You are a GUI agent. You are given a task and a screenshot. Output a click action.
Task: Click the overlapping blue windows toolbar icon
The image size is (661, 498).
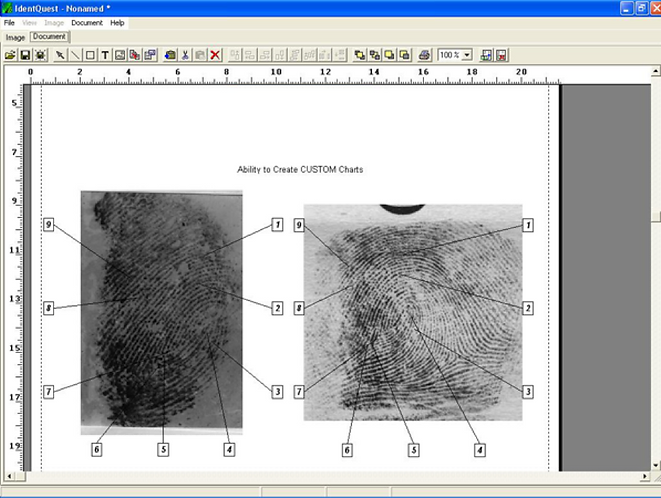click(150, 55)
